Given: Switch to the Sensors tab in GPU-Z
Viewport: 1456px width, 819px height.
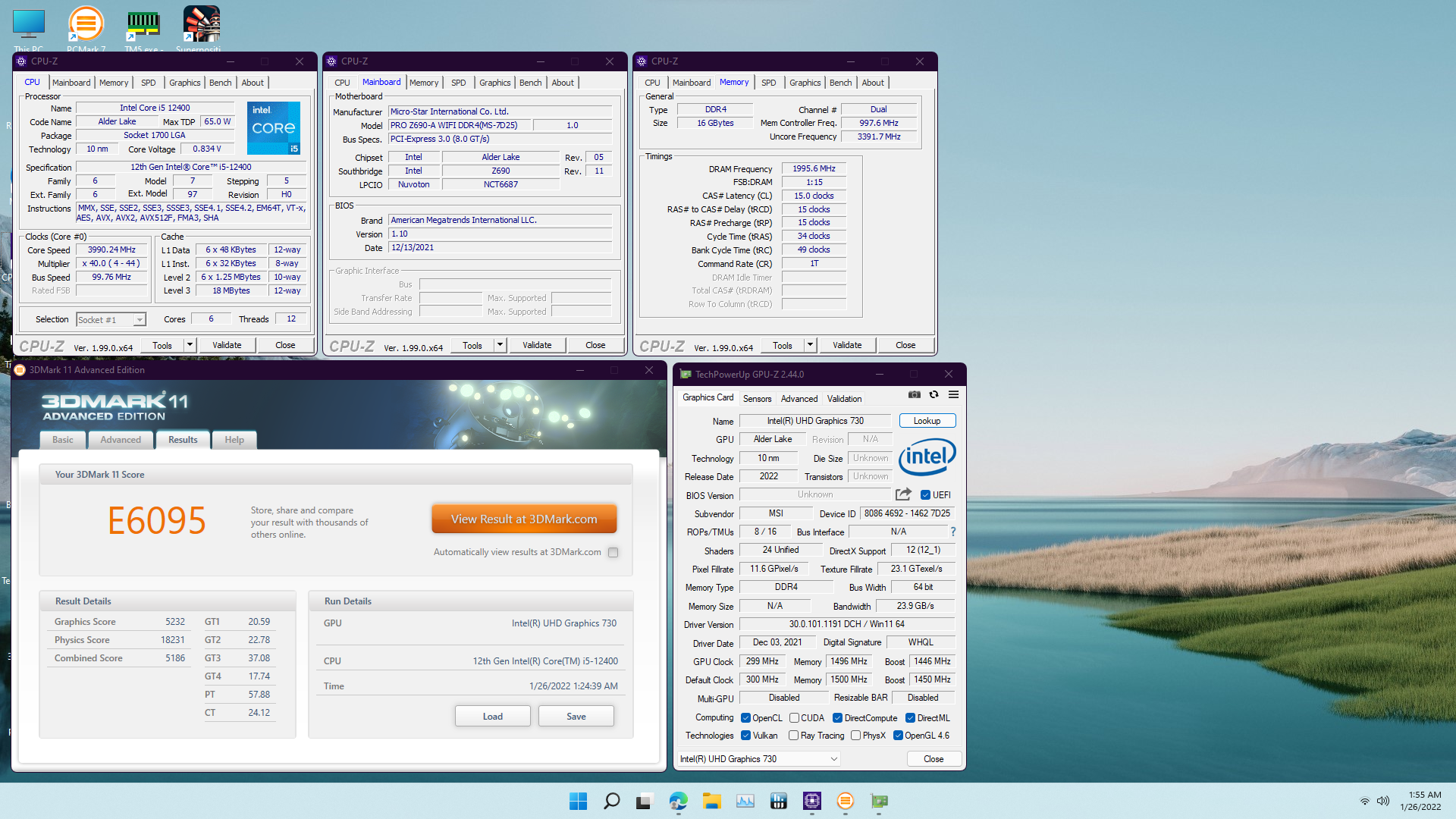Looking at the screenshot, I should click(757, 398).
